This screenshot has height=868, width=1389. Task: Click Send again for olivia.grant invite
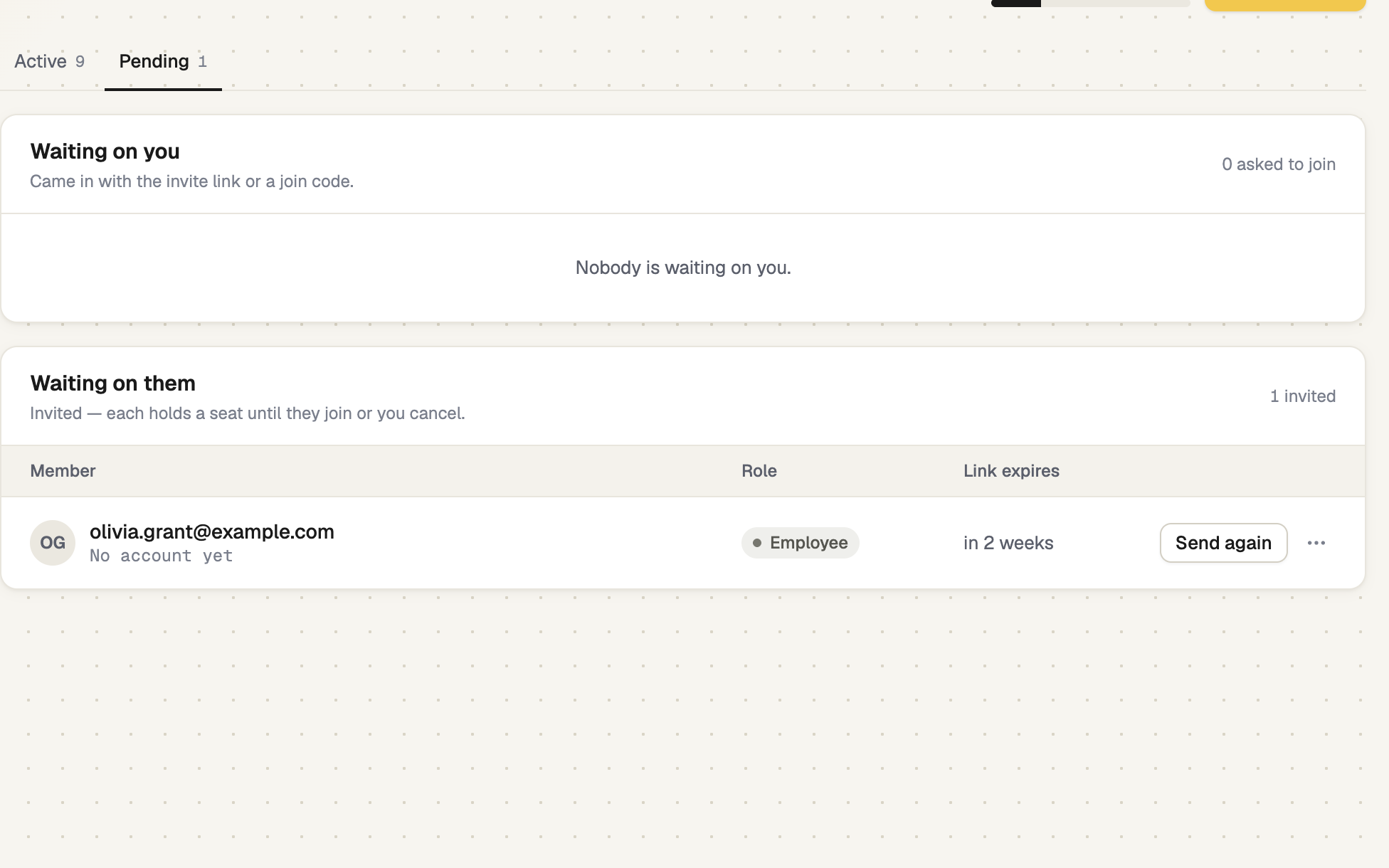click(1223, 543)
